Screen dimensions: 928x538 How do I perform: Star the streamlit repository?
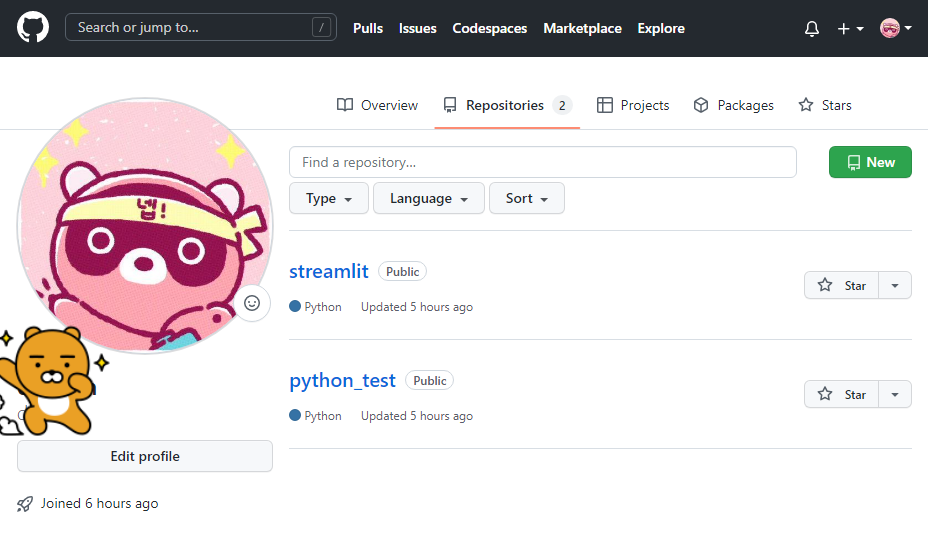(841, 285)
